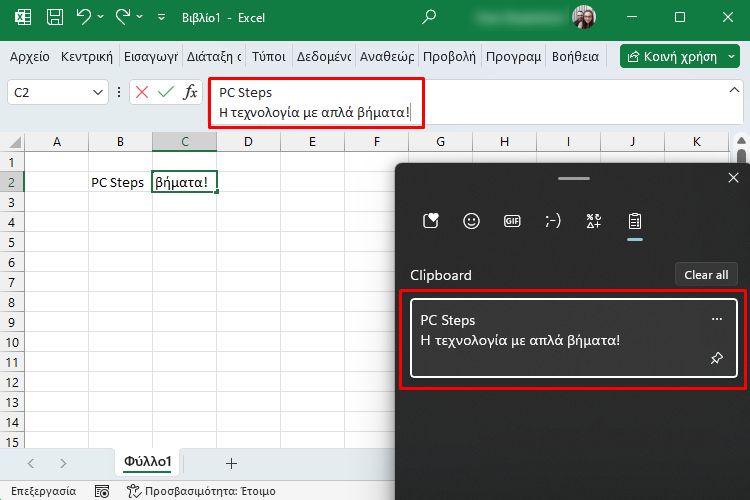Open the Αναθεώρηση ribbon tab
Image resolution: width=750 pixels, height=500 pixels.
tap(387, 57)
